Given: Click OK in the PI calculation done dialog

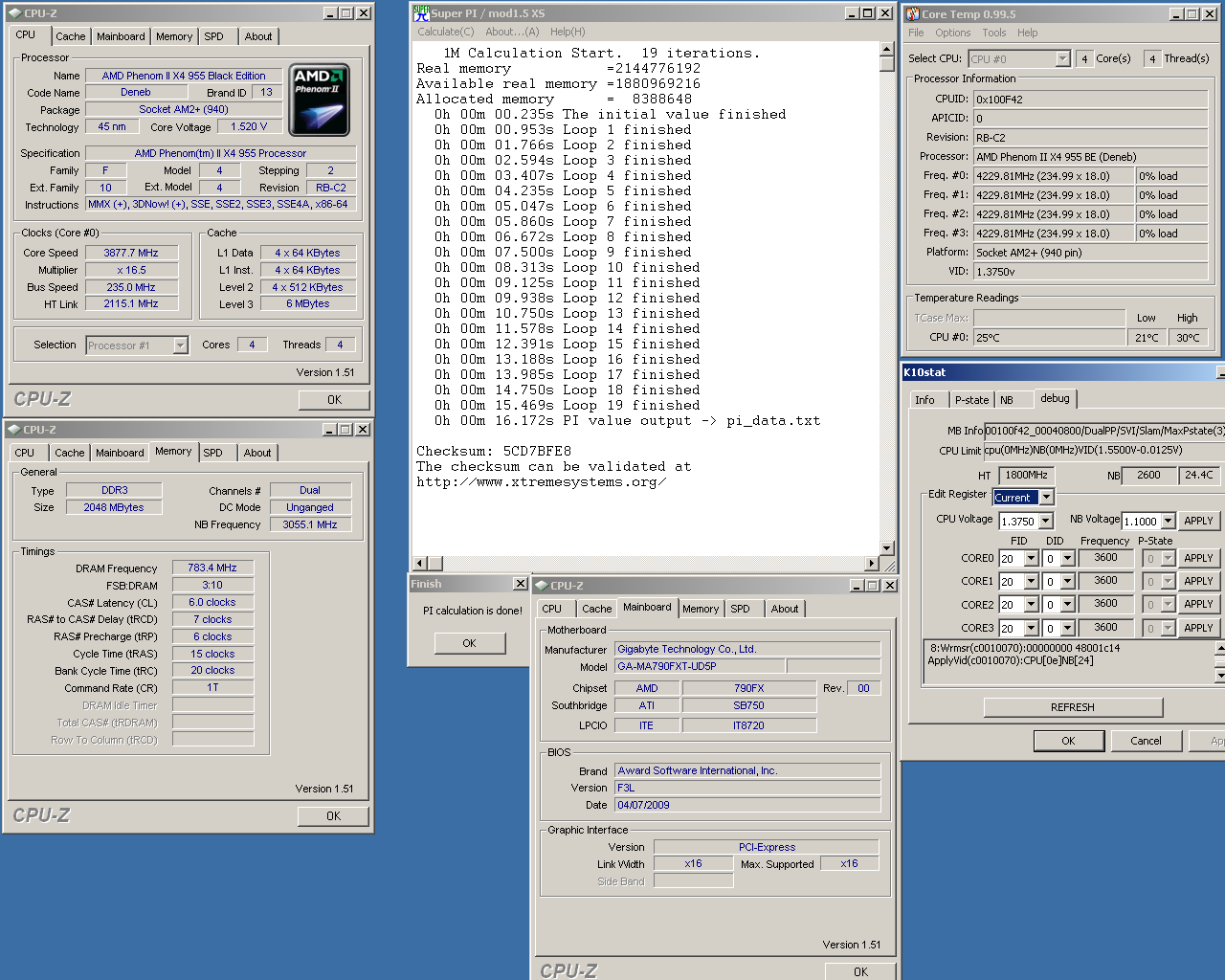Looking at the screenshot, I should tap(469, 643).
